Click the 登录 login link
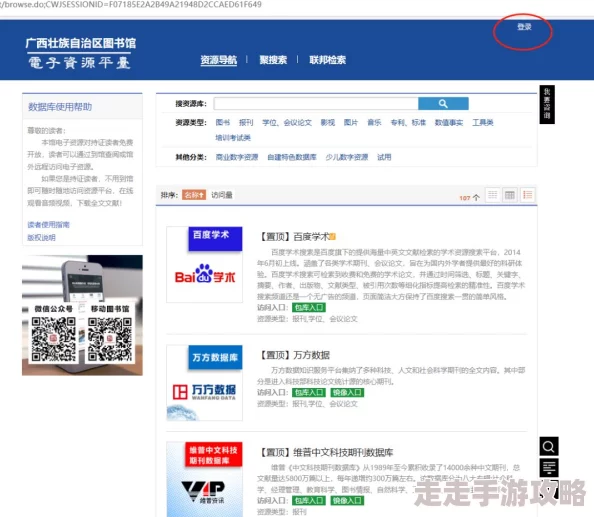This screenshot has height=517, width=594. pos(524,27)
